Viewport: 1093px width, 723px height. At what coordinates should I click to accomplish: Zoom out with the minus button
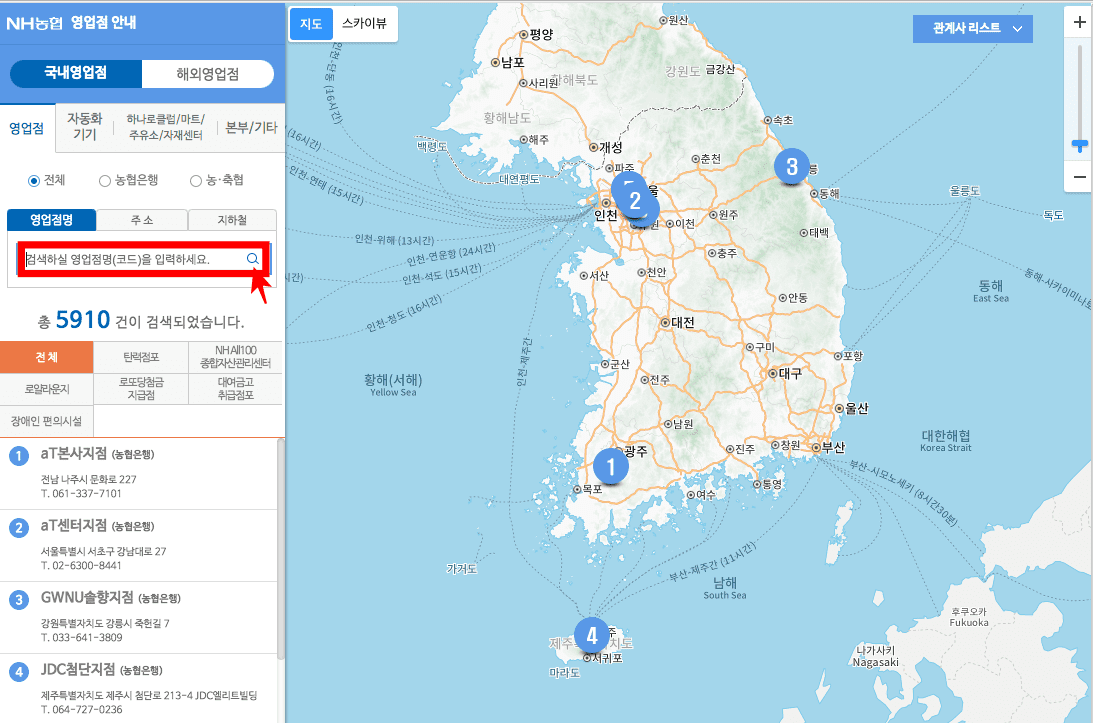[1079, 177]
